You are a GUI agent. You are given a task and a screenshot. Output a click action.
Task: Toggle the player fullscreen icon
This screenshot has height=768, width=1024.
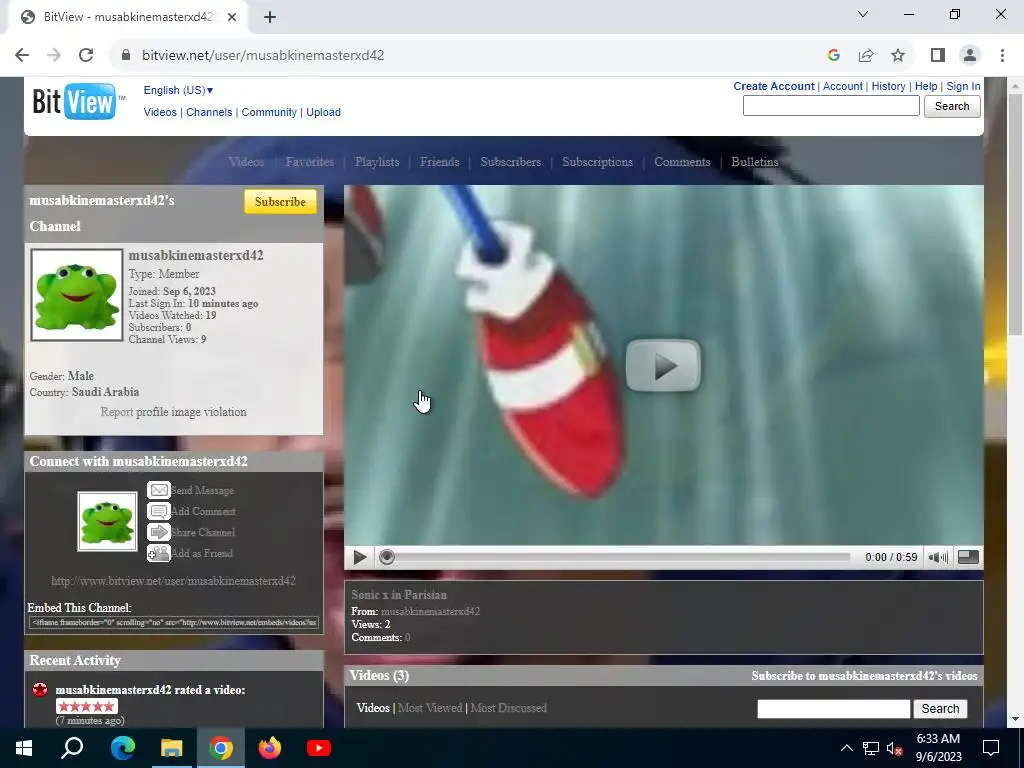coord(968,557)
